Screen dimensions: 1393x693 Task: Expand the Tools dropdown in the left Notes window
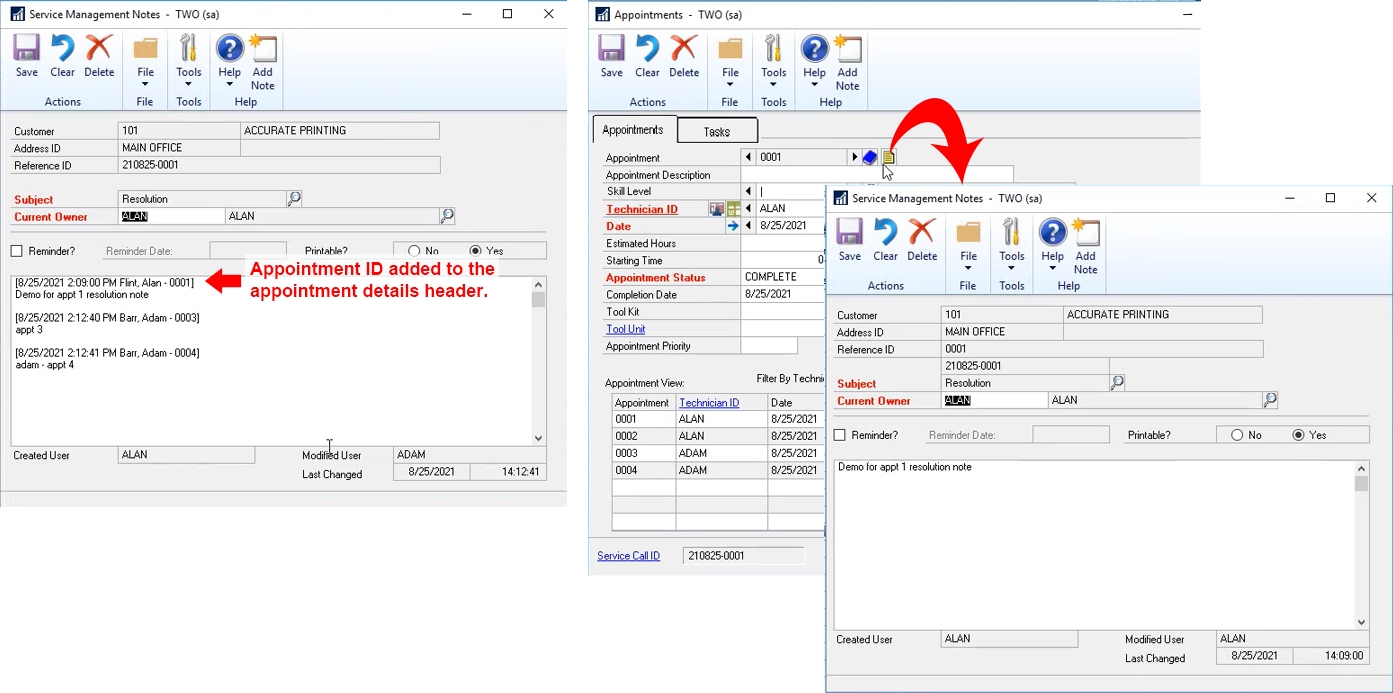pos(188,62)
